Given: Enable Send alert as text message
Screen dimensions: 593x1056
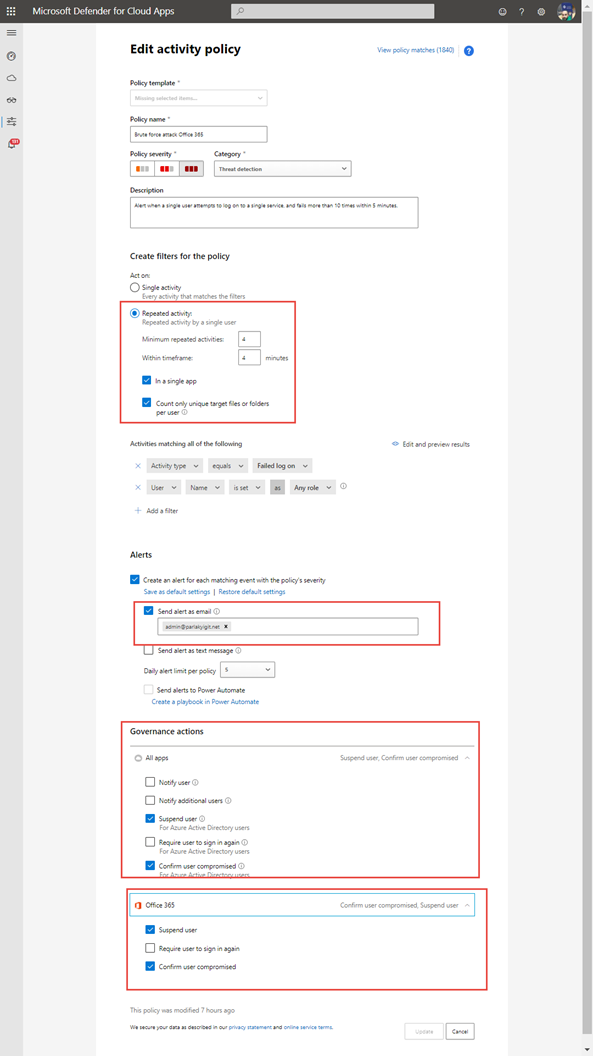Looking at the screenshot, I should (x=149, y=651).
